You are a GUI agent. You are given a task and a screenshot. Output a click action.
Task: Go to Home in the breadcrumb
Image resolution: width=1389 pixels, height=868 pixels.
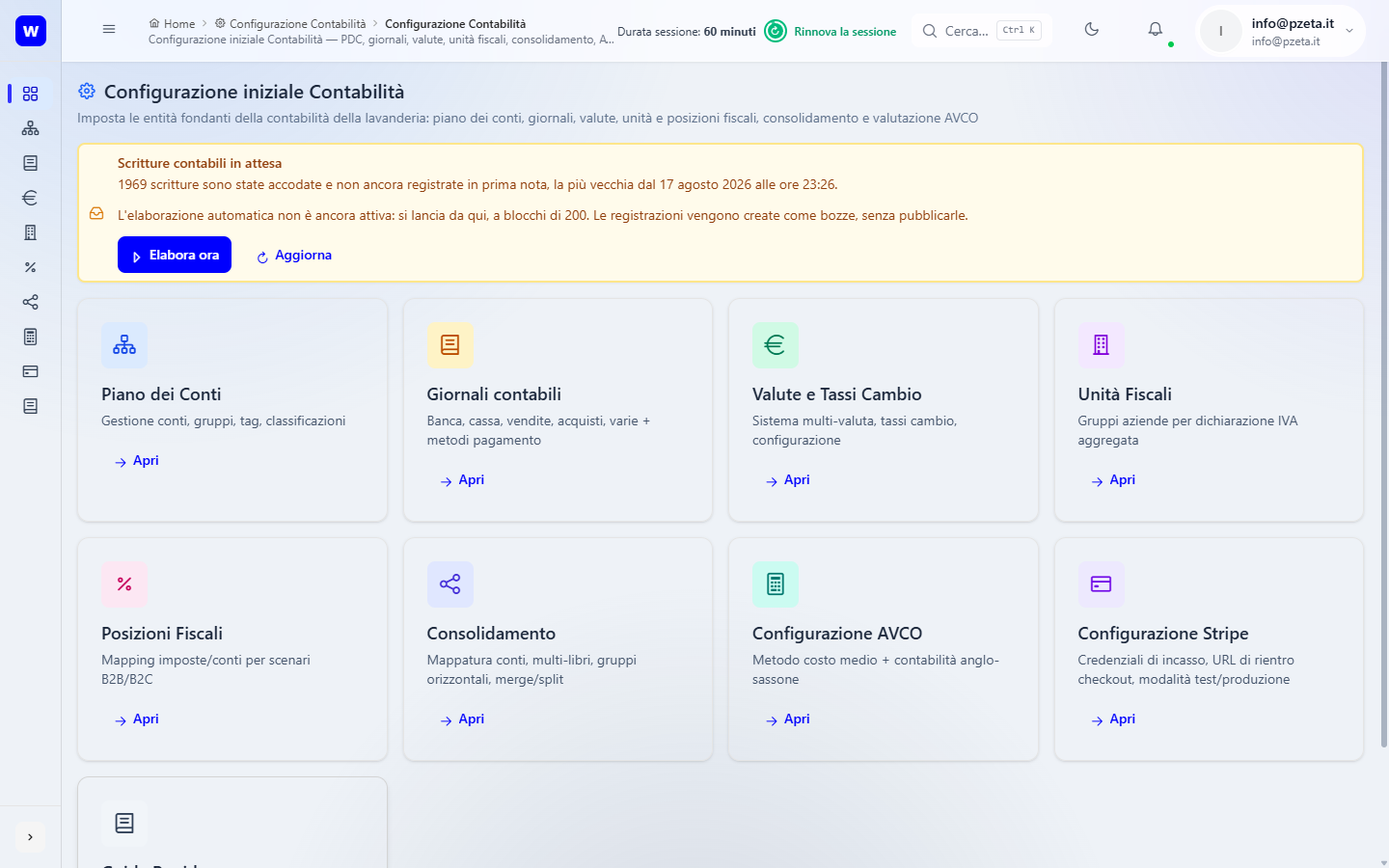(172, 24)
